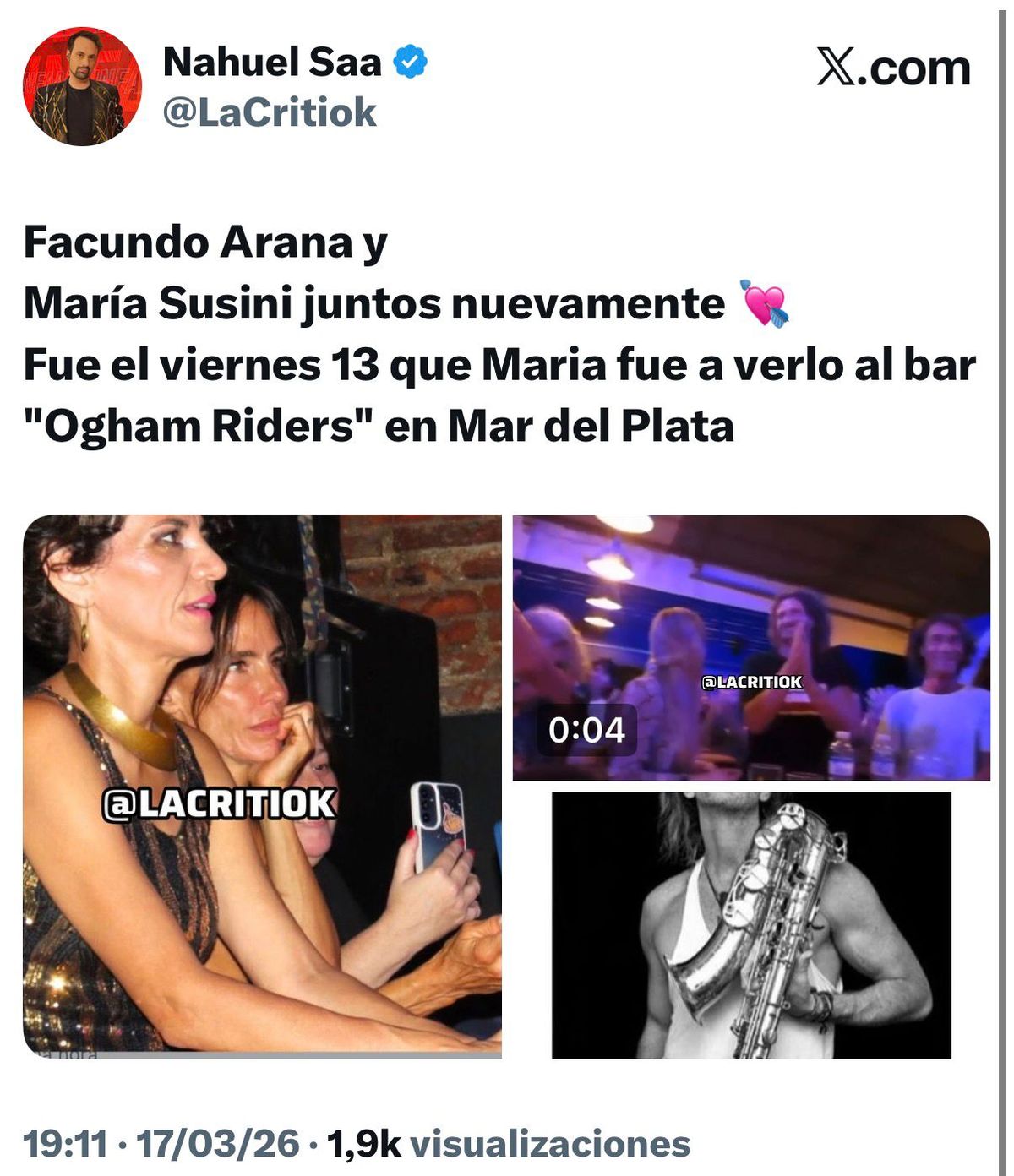
Task: Click the "Mar del Plata" text
Action: [x=591, y=427]
